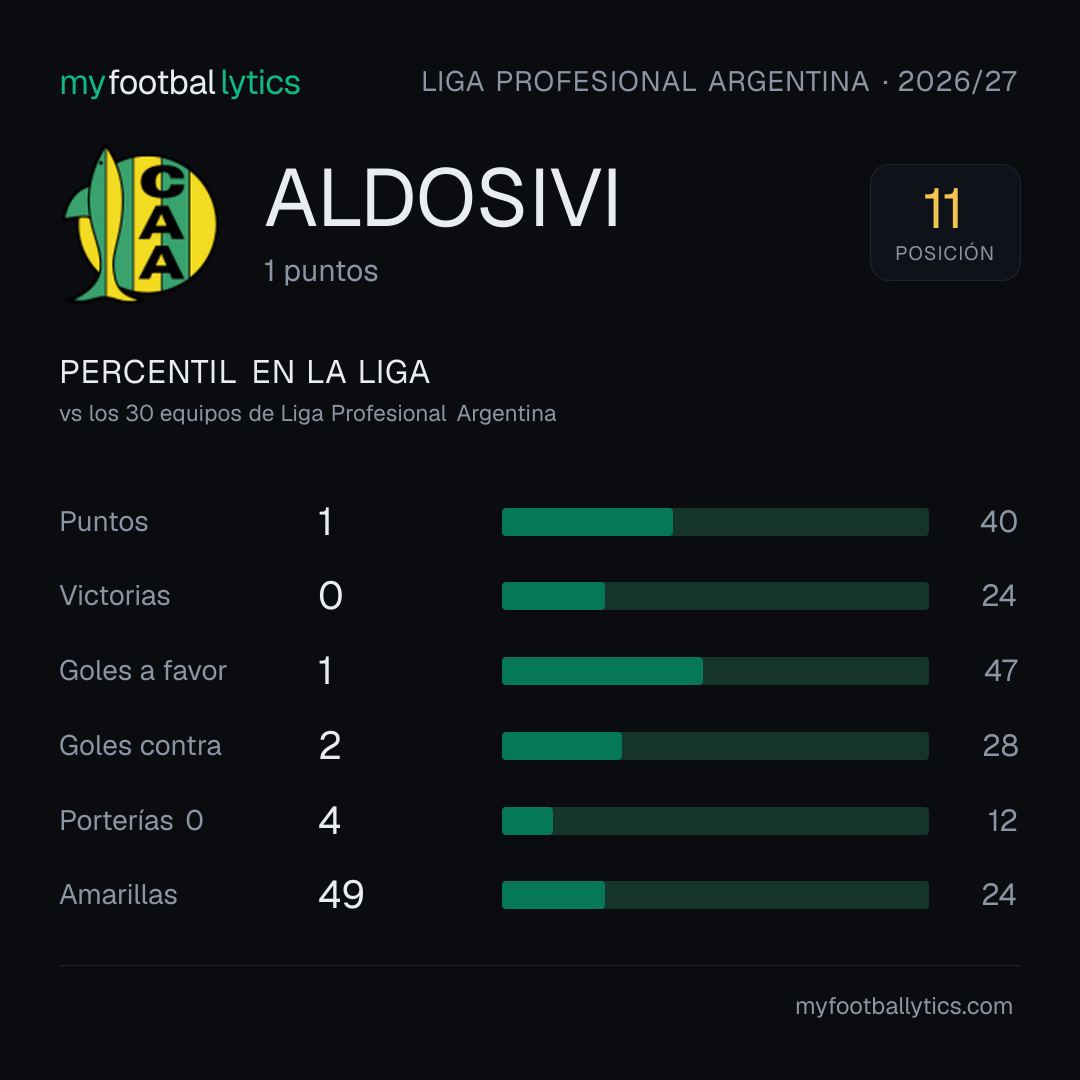
Task: Select the Puntos stat label
Action: (104, 521)
